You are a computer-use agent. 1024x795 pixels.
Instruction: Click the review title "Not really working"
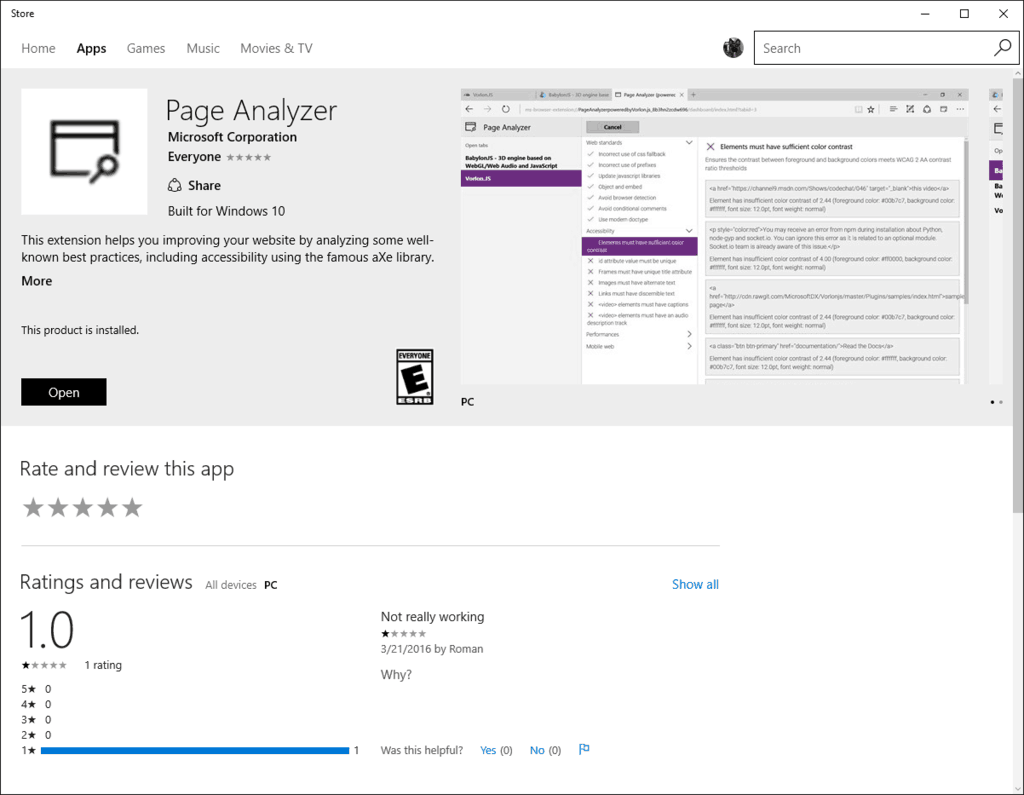(x=432, y=617)
